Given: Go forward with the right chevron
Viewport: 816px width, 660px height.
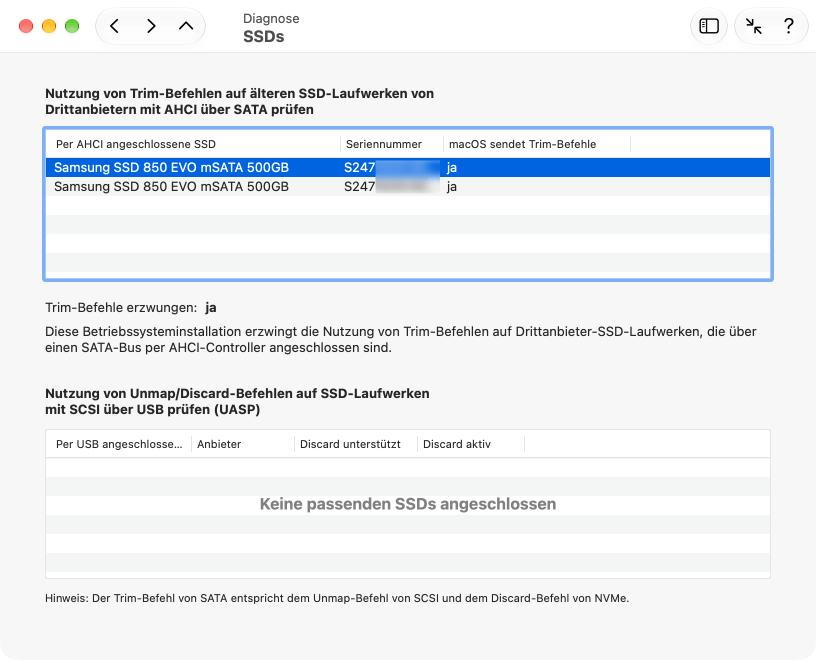Looking at the screenshot, I should 151,26.
